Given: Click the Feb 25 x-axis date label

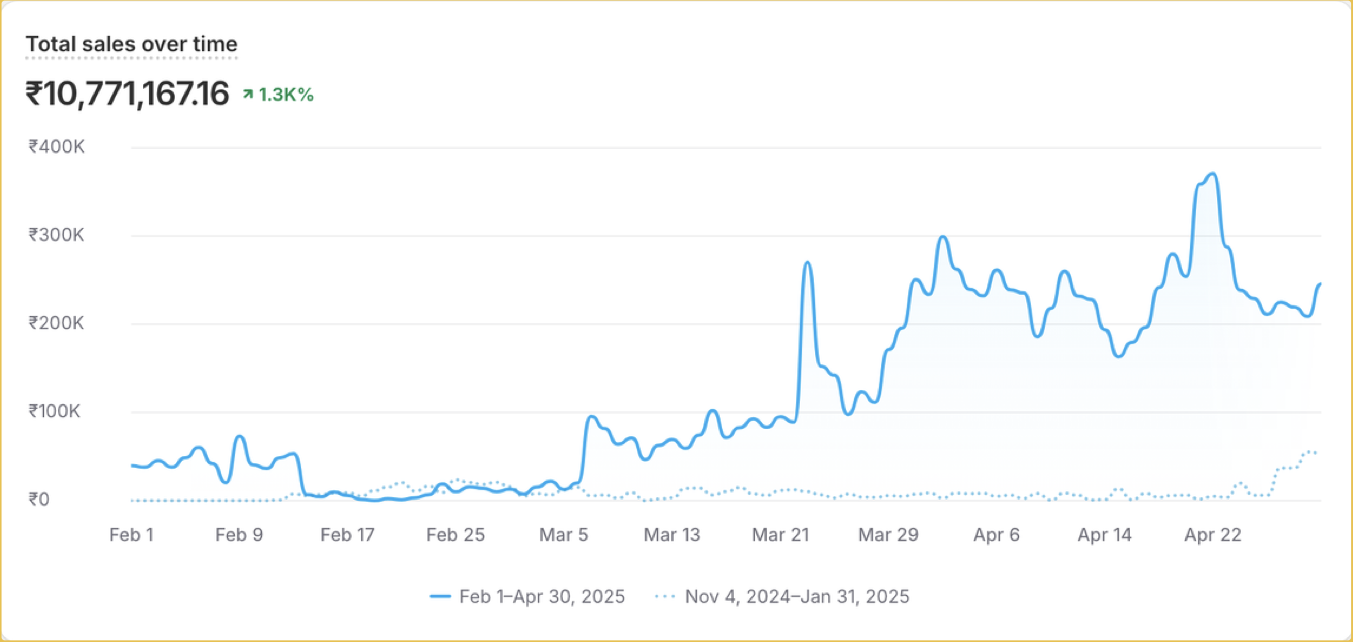Looking at the screenshot, I should (x=455, y=535).
